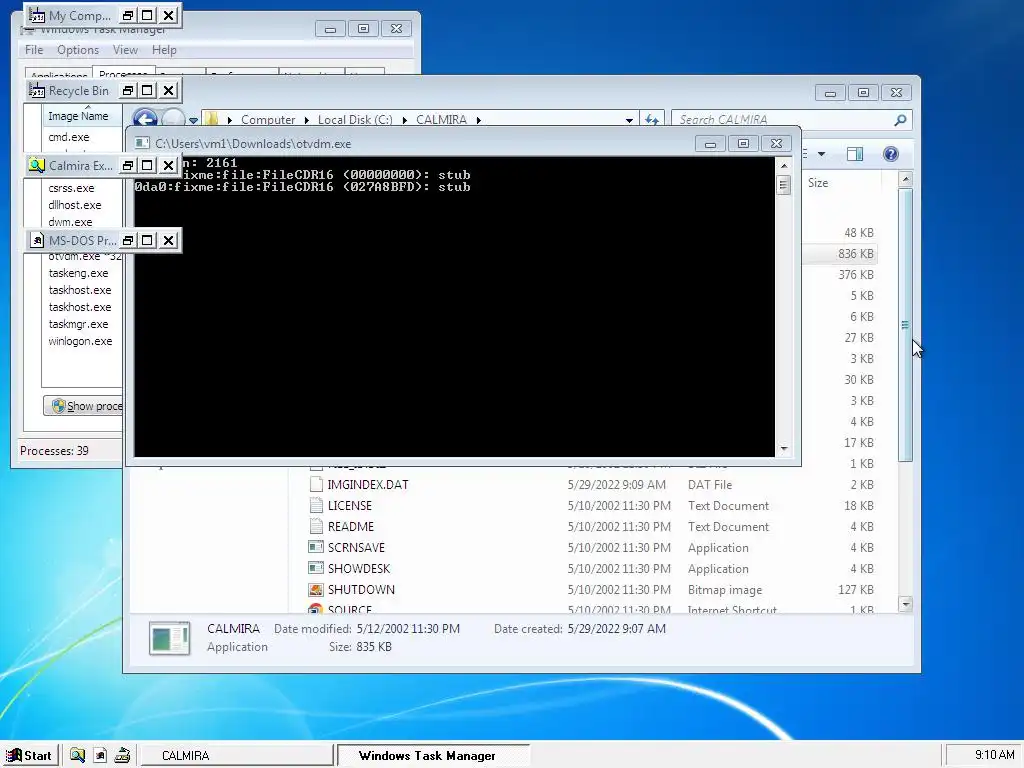This screenshot has width=1024, height=768.
Task: Click the 9:10 AM taskbar clock
Action: click(x=984, y=755)
